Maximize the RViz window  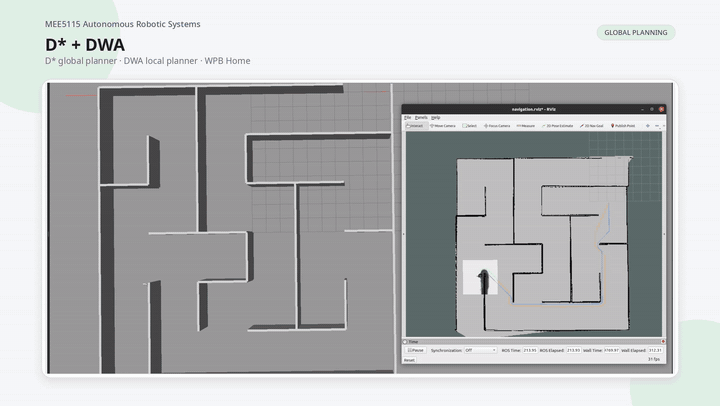tap(652, 109)
